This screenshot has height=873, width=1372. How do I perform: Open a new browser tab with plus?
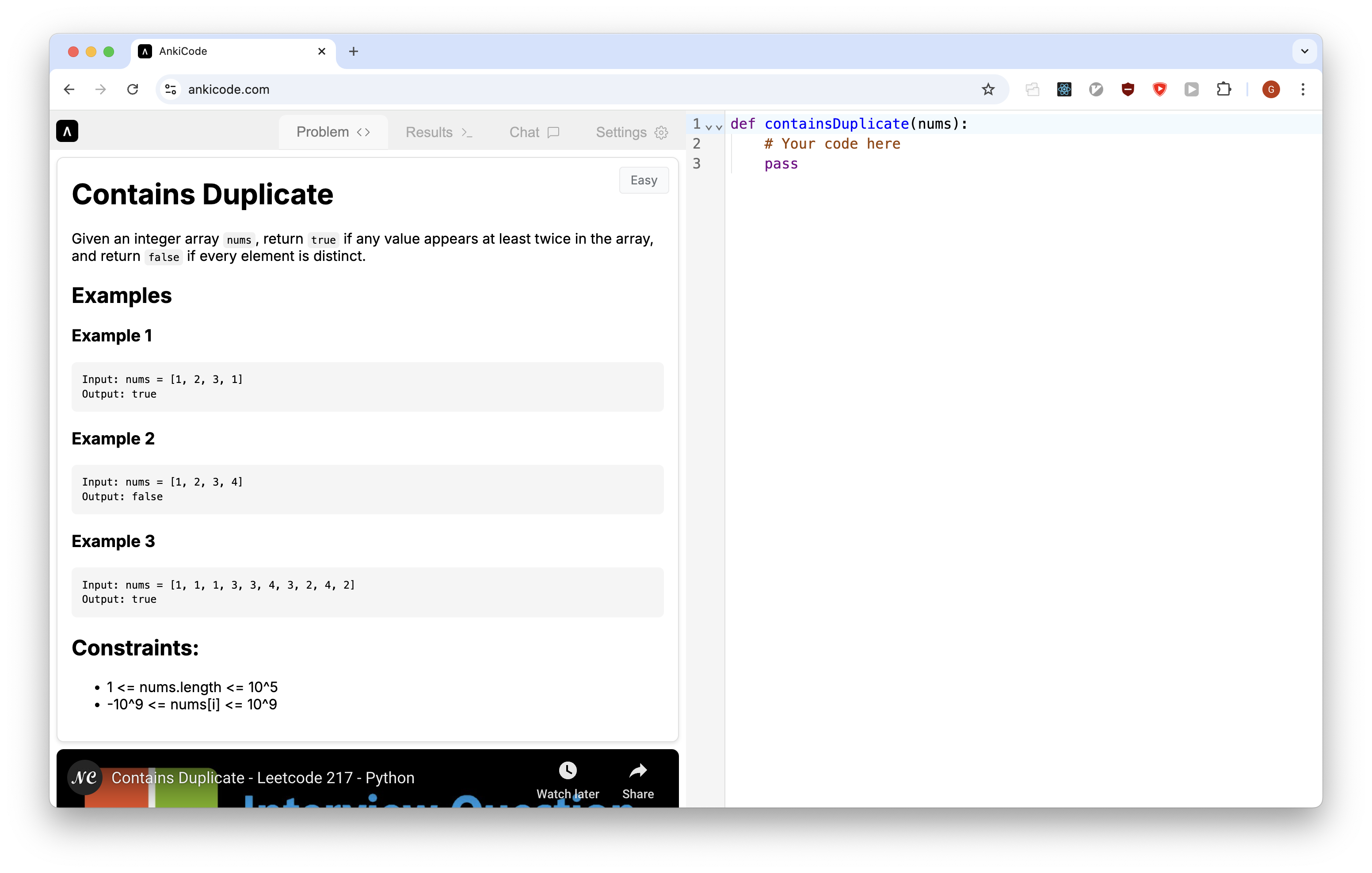(353, 52)
